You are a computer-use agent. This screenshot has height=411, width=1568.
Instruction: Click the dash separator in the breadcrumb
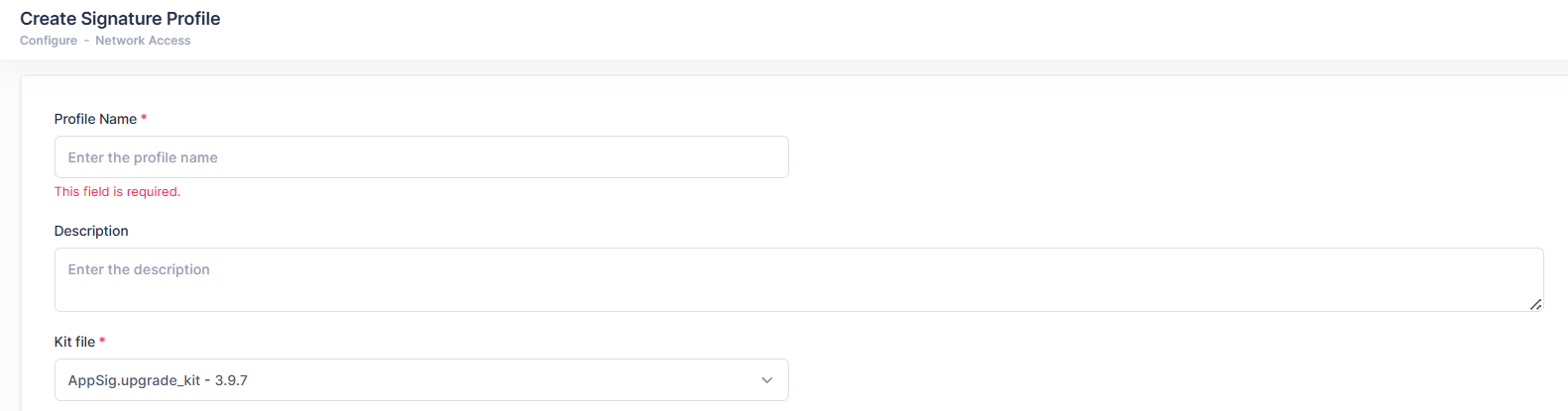pos(86,41)
